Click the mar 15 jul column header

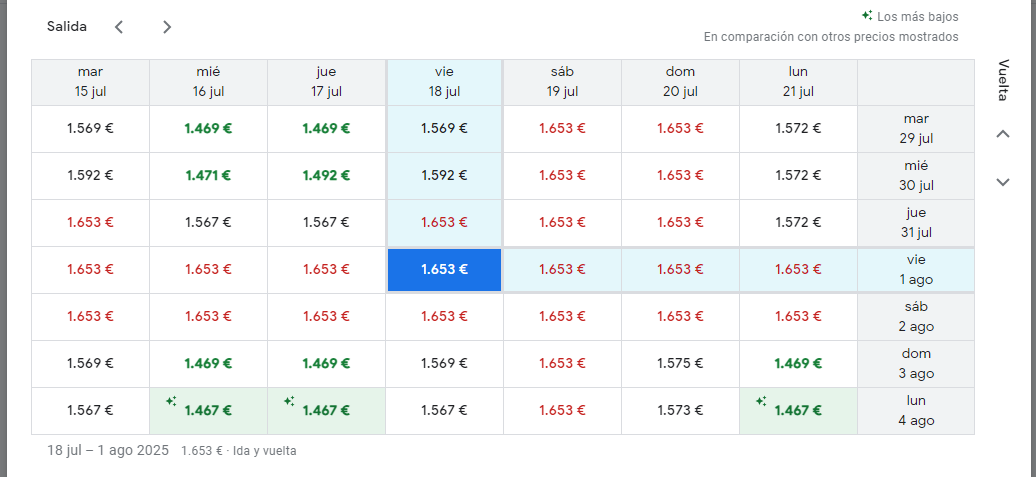91,82
